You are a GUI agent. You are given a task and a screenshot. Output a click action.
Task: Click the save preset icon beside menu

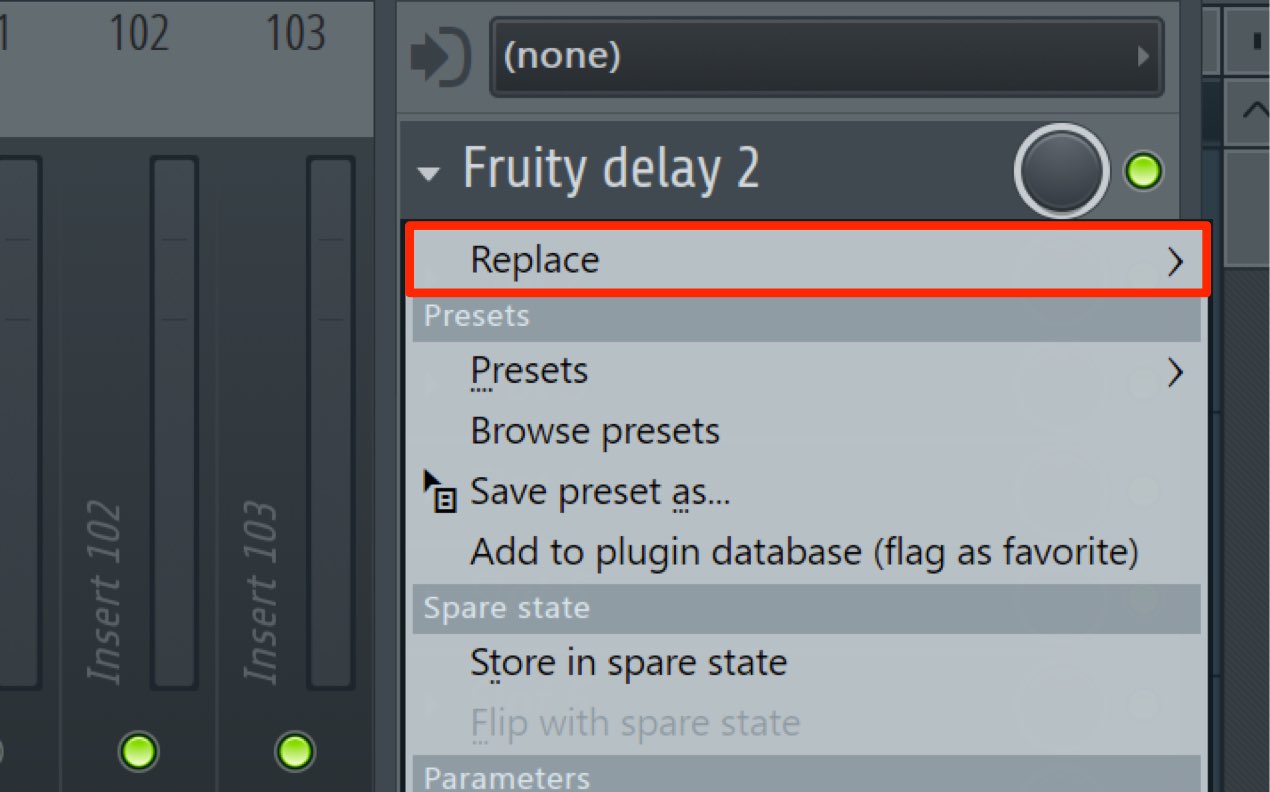coord(440,492)
